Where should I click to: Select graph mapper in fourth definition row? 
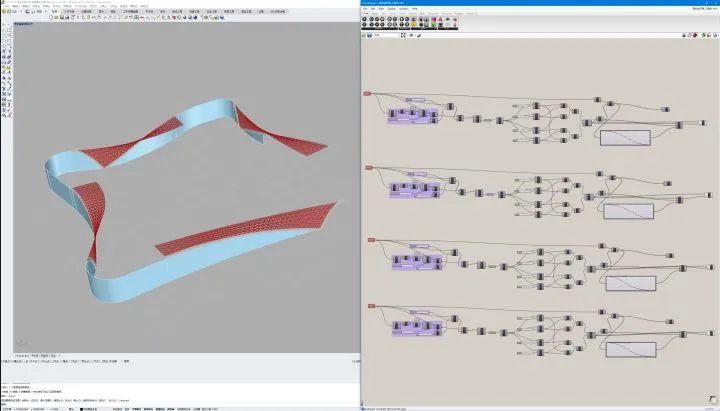pyautogui.click(x=631, y=349)
